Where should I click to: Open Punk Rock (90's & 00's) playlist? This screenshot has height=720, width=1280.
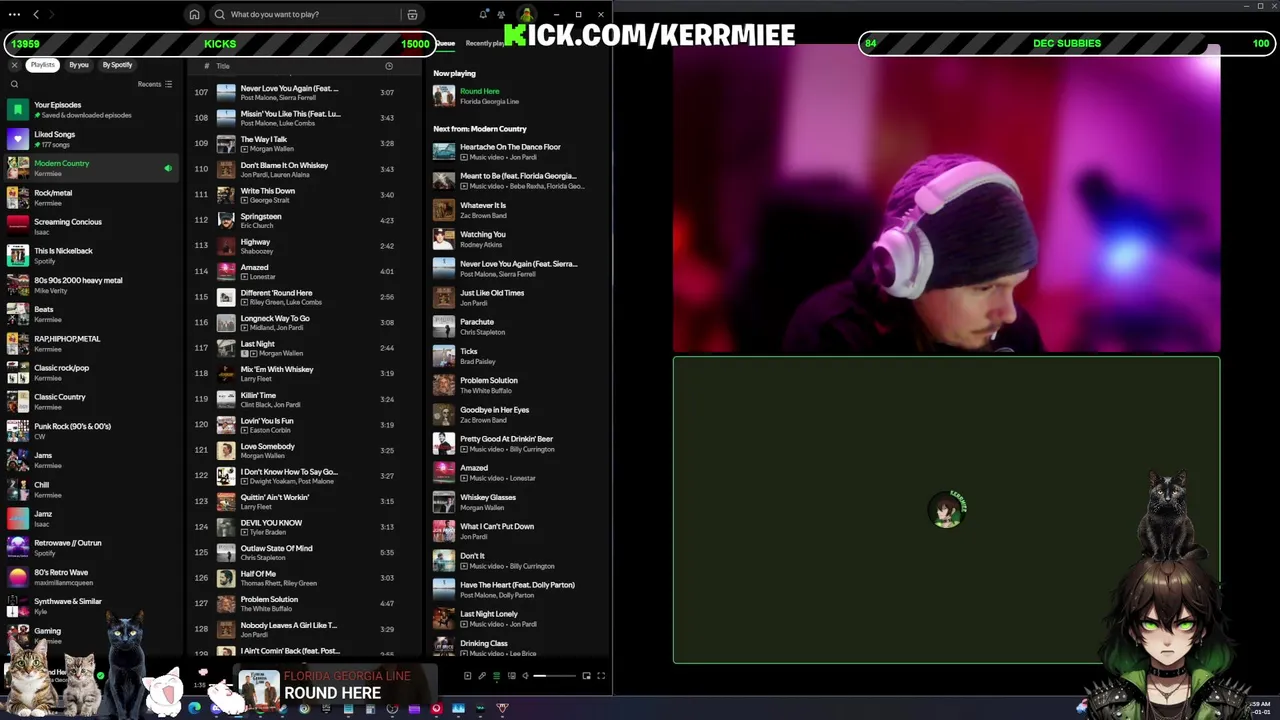click(x=93, y=431)
